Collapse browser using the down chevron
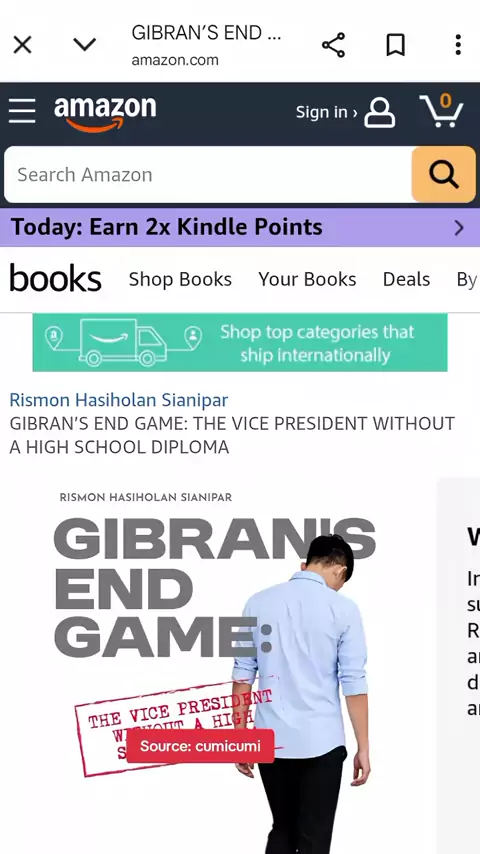 pyautogui.click(x=84, y=44)
